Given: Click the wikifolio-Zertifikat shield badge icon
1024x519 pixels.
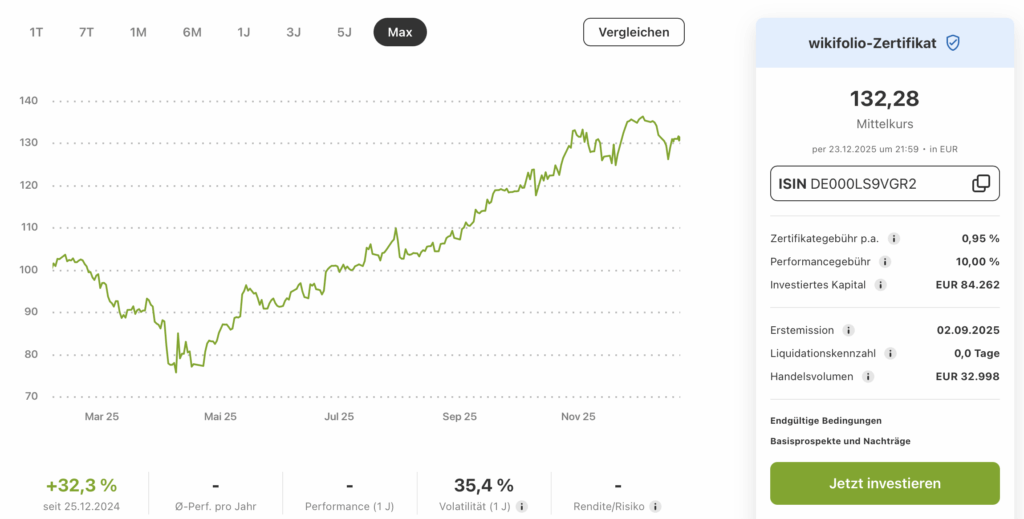Looking at the screenshot, I should click(x=953, y=43).
